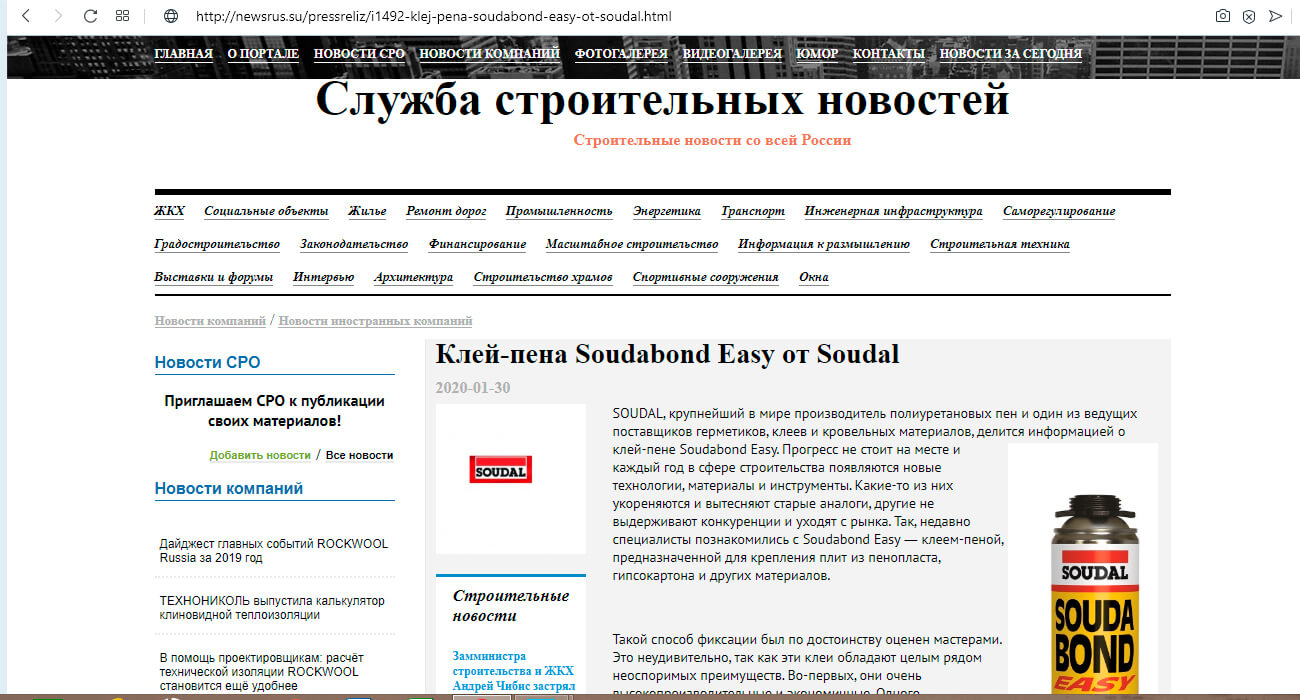Open КОНТАКТЫ menu item
This screenshot has width=1300, height=700.
(x=889, y=54)
